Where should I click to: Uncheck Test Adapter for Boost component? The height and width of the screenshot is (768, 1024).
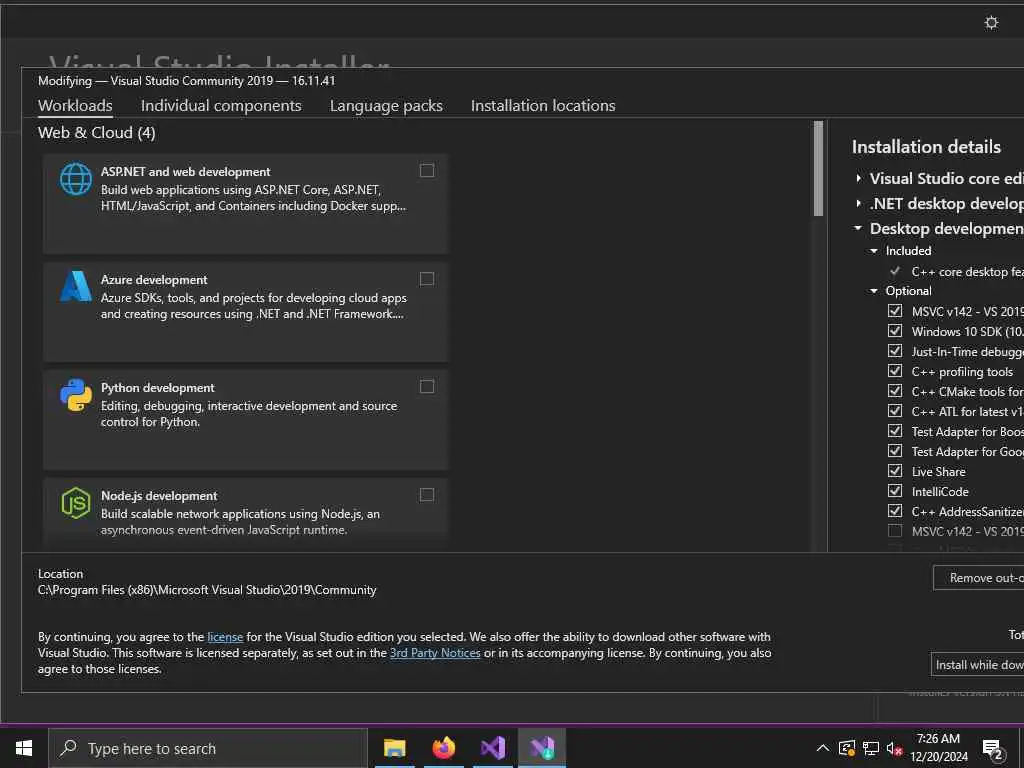pos(895,431)
